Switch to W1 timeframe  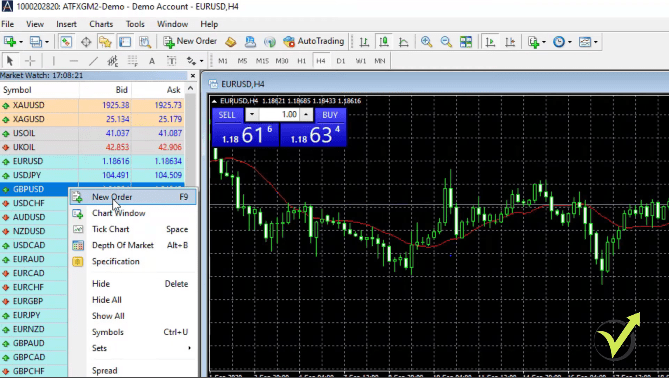(361, 61)
